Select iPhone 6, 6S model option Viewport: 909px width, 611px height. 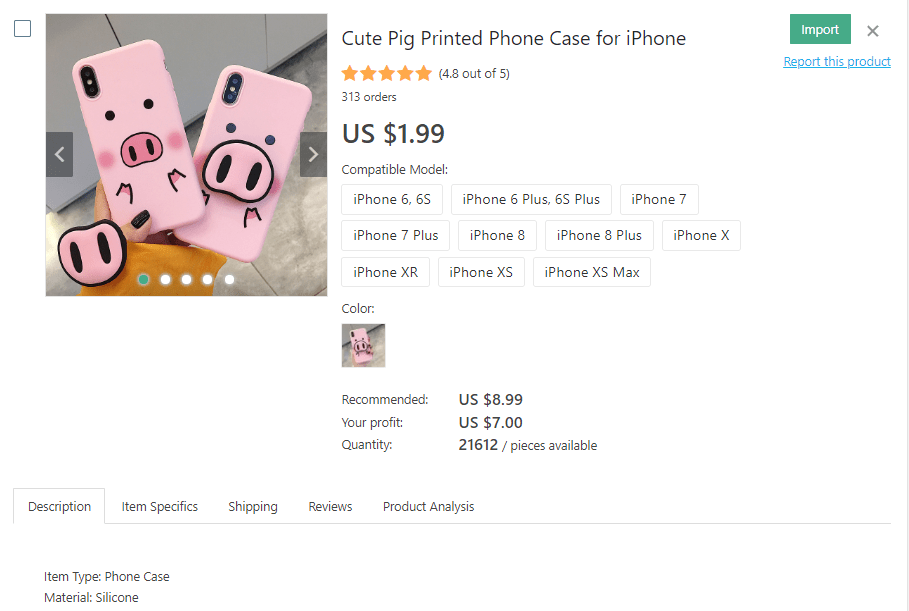[391, 199]
